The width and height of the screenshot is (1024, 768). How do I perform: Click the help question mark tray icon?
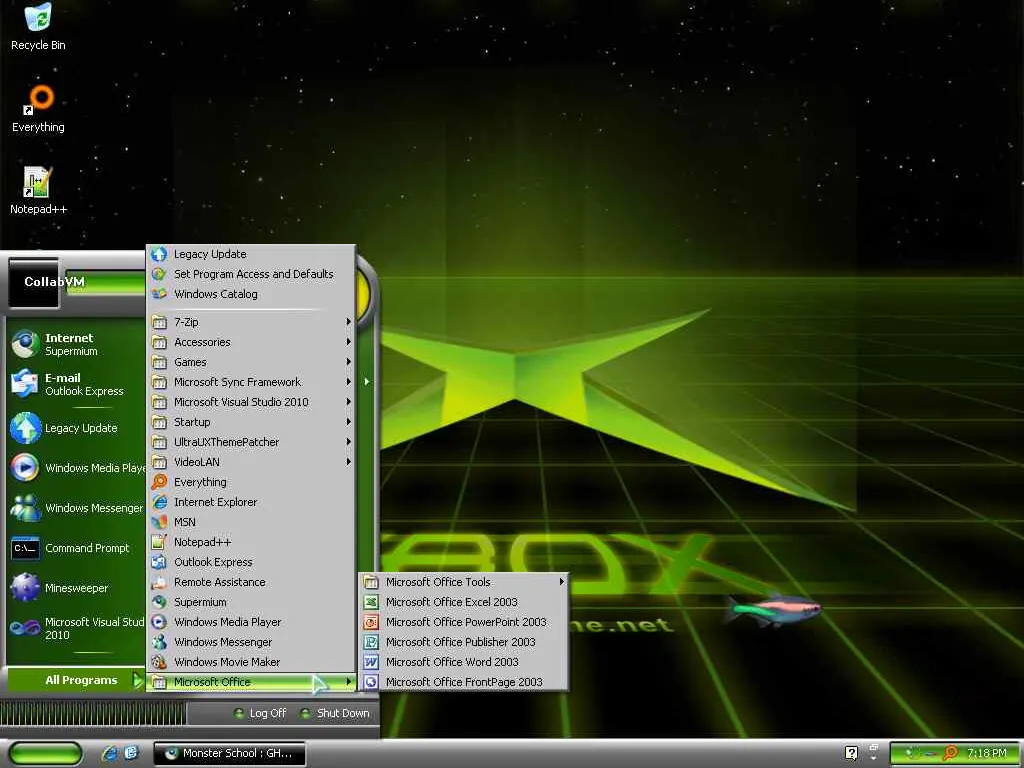[x=851, y=753]
